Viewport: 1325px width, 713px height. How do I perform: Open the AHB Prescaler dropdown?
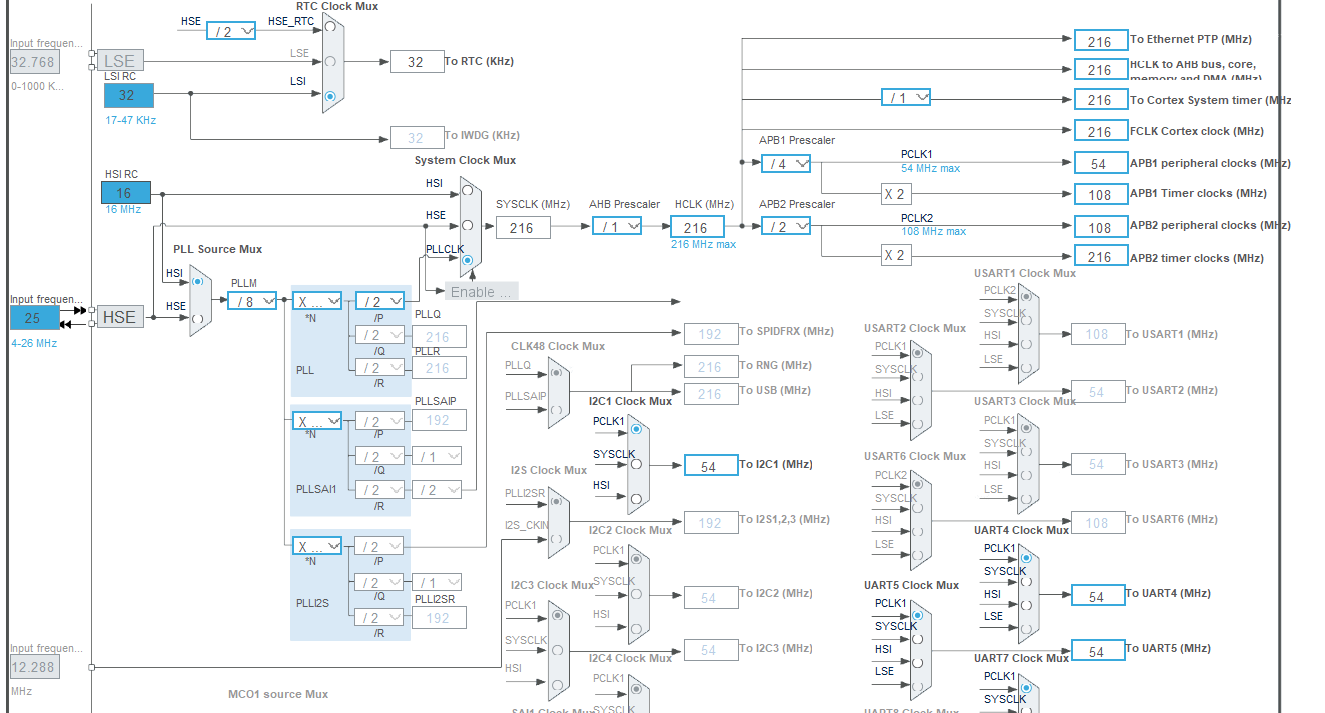(x=617, y=227)
